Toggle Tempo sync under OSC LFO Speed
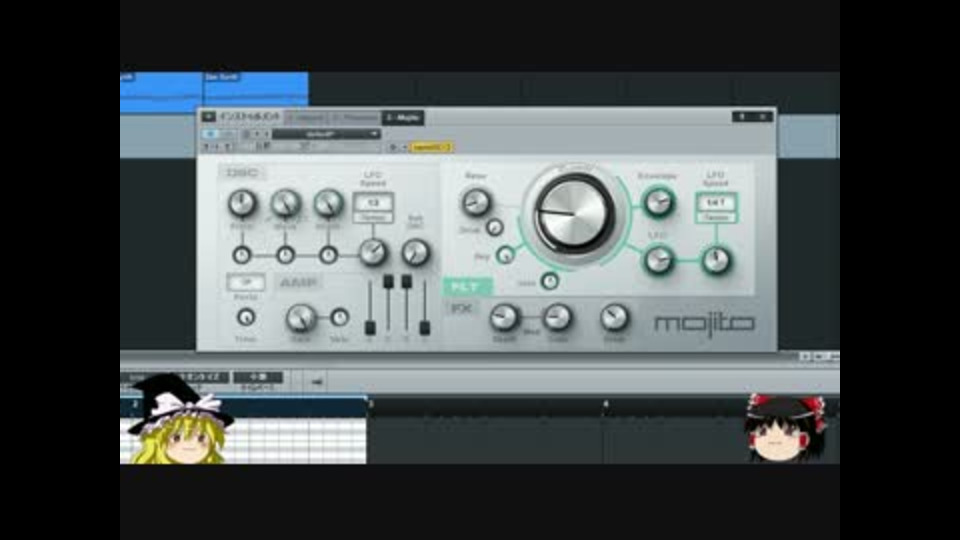 pos(373,217)
